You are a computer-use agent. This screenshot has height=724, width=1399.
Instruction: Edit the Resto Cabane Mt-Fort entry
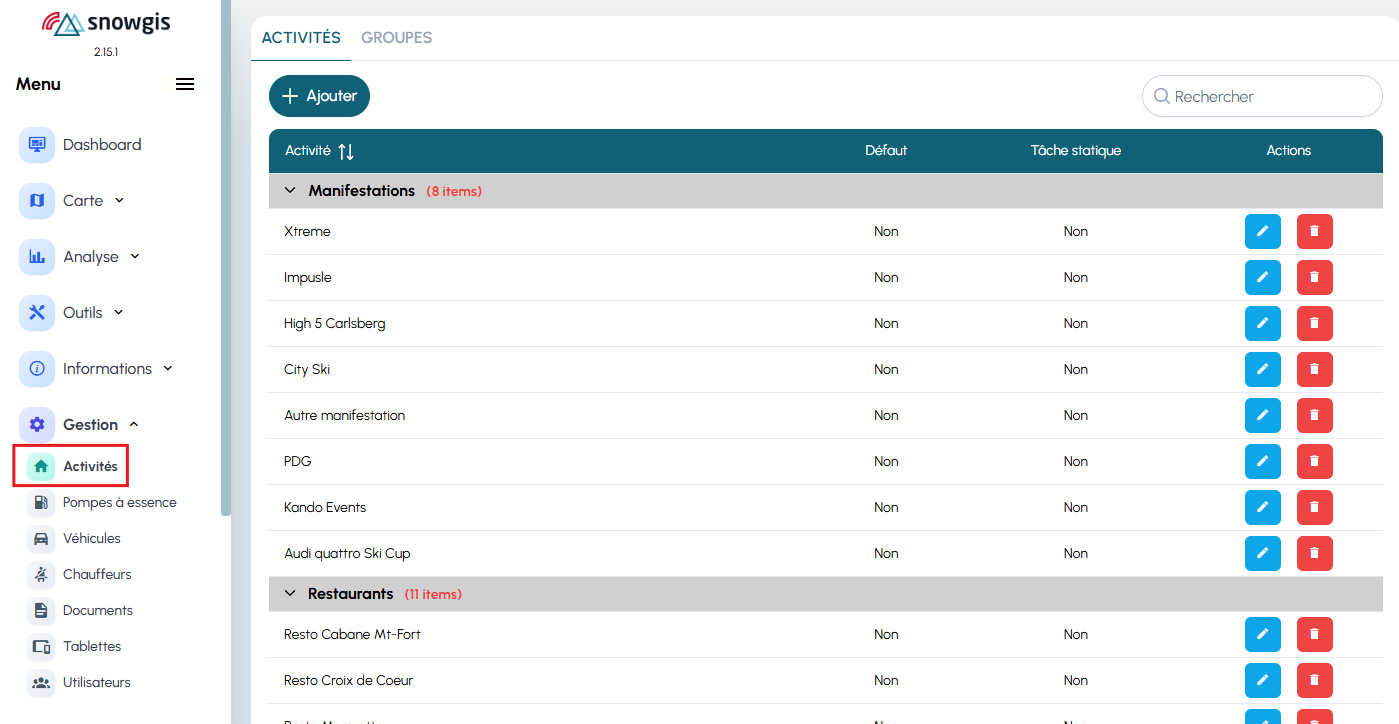click(1262, 634)
